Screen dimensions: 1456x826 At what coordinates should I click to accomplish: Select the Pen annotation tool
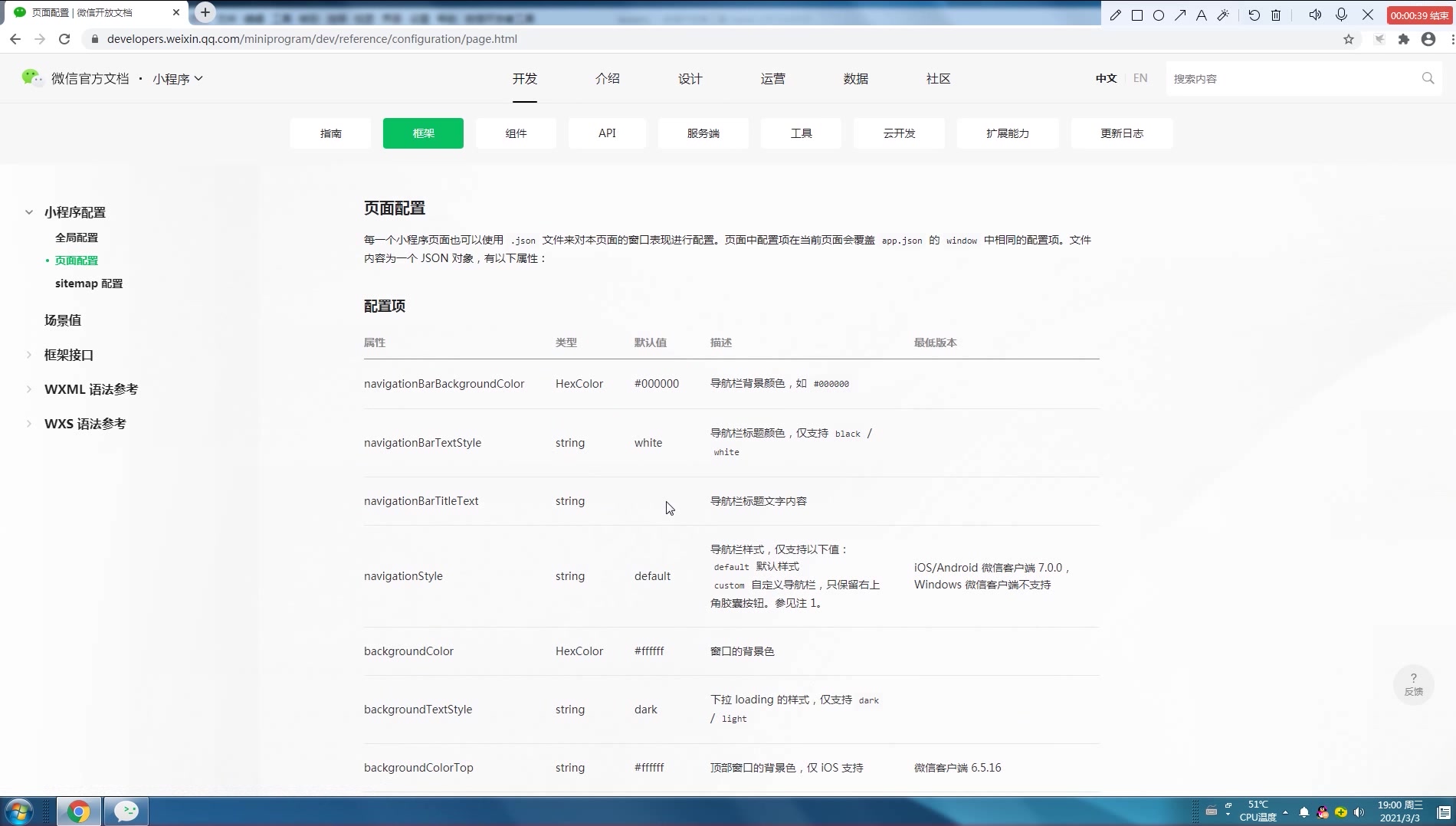pyautogui.click(x=1116, y=15)
